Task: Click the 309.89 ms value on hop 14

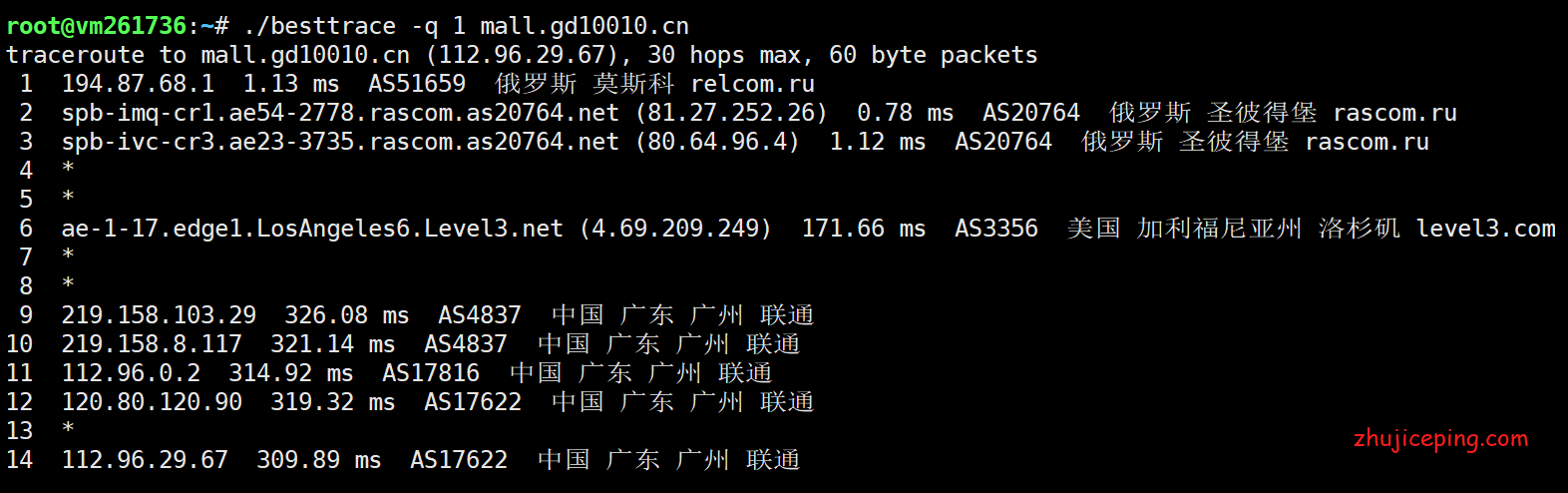Action: tap(319, 460)
